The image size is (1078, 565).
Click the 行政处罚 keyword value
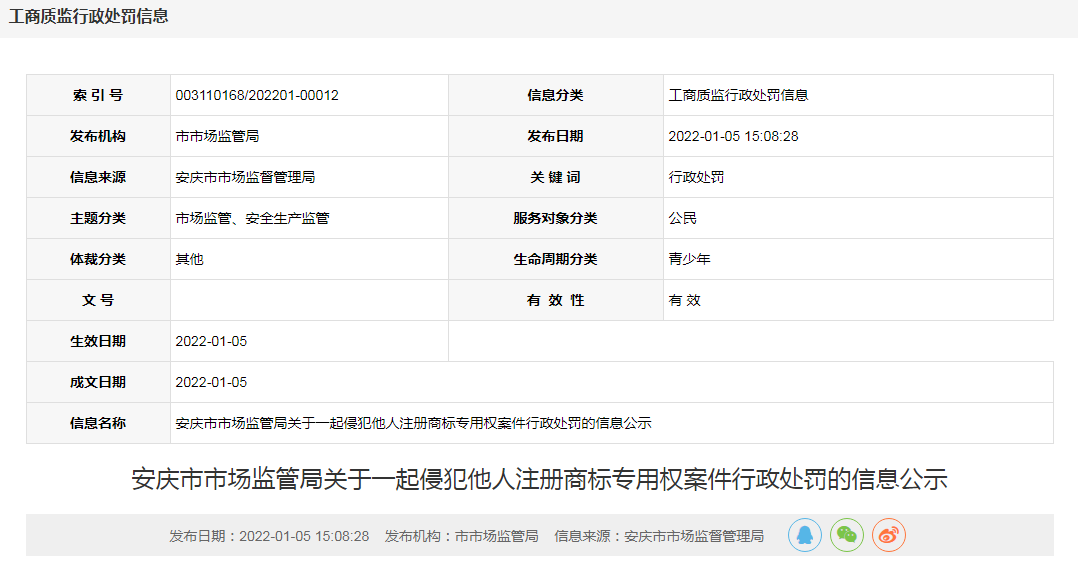click(x=696, y=177)
